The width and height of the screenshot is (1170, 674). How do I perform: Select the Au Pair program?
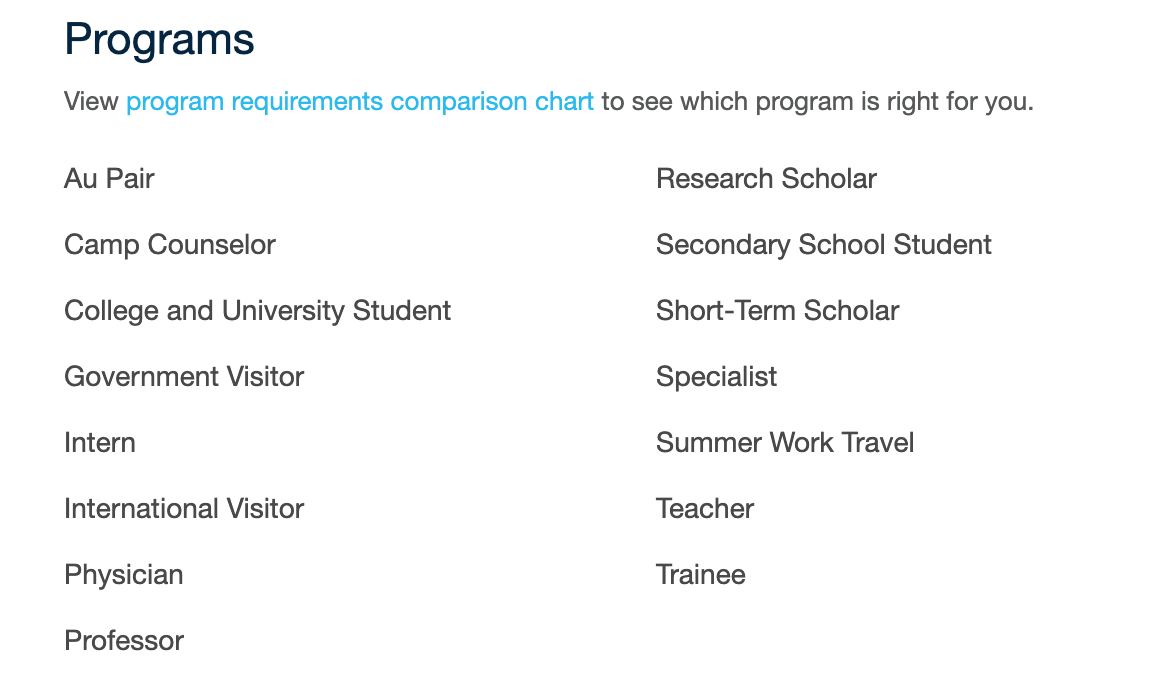coord(109,179)
